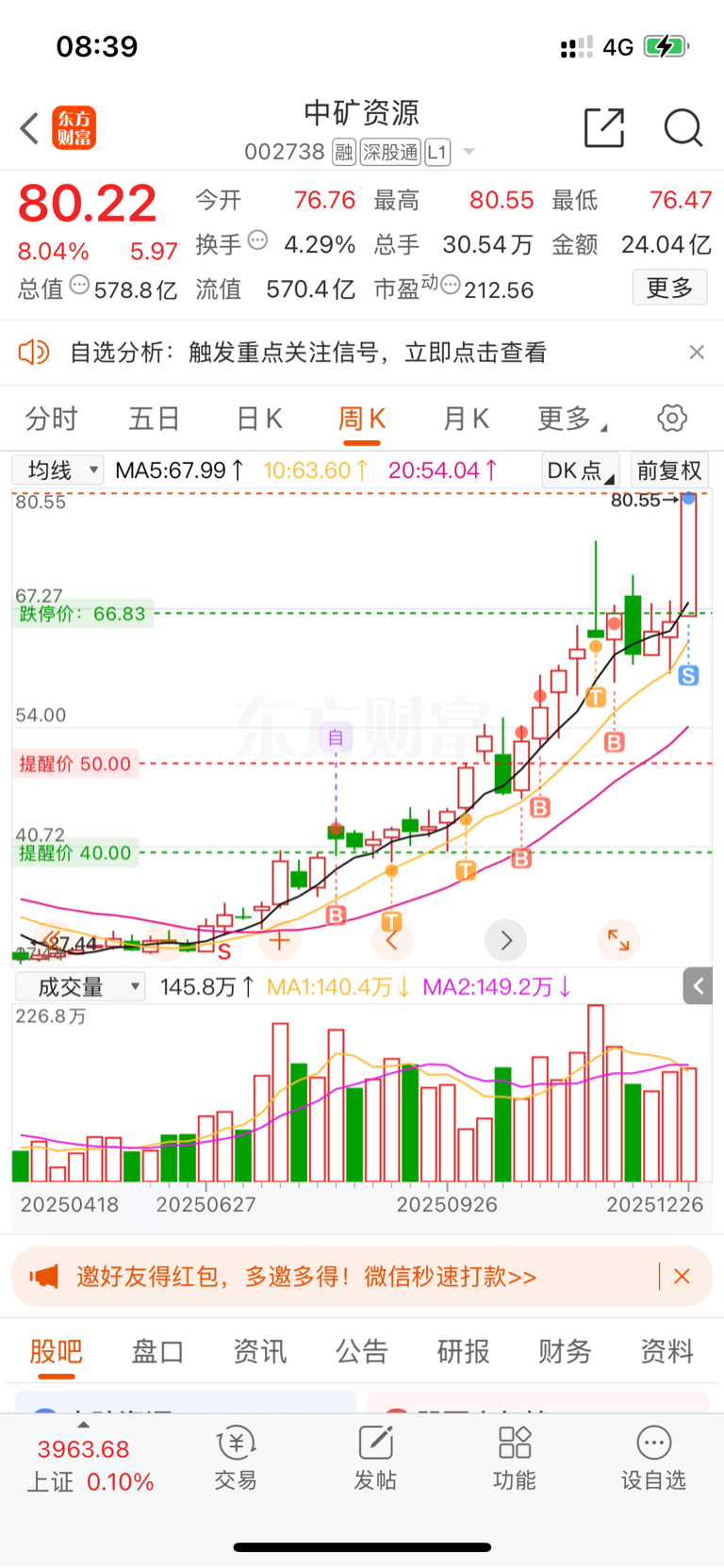Viewport: 724px width, 1568px height.
Task: Tap the 80.55 high marker on chart
Action: click(x=644, y=501)
